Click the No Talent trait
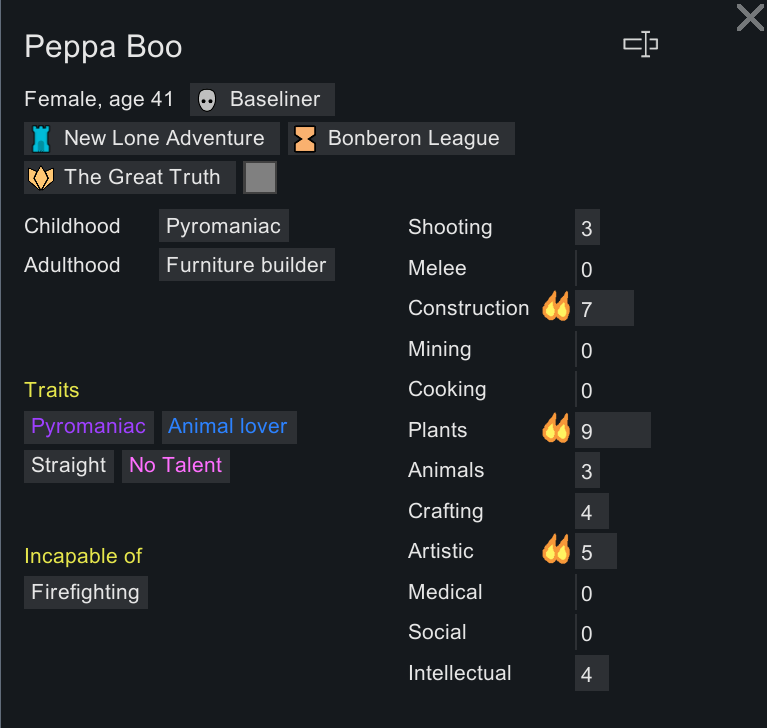This screenshot has height=728, width=767. click(176, 466)
